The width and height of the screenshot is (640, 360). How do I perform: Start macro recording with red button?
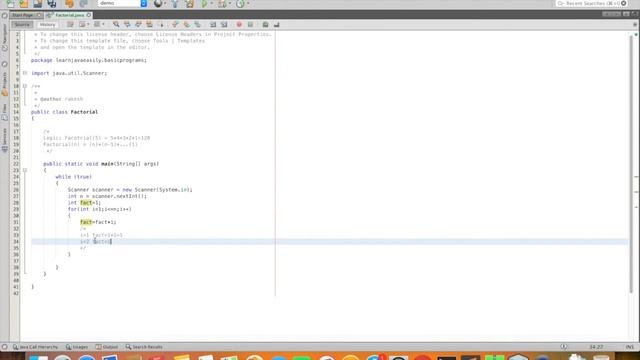[x=239, y=24]
